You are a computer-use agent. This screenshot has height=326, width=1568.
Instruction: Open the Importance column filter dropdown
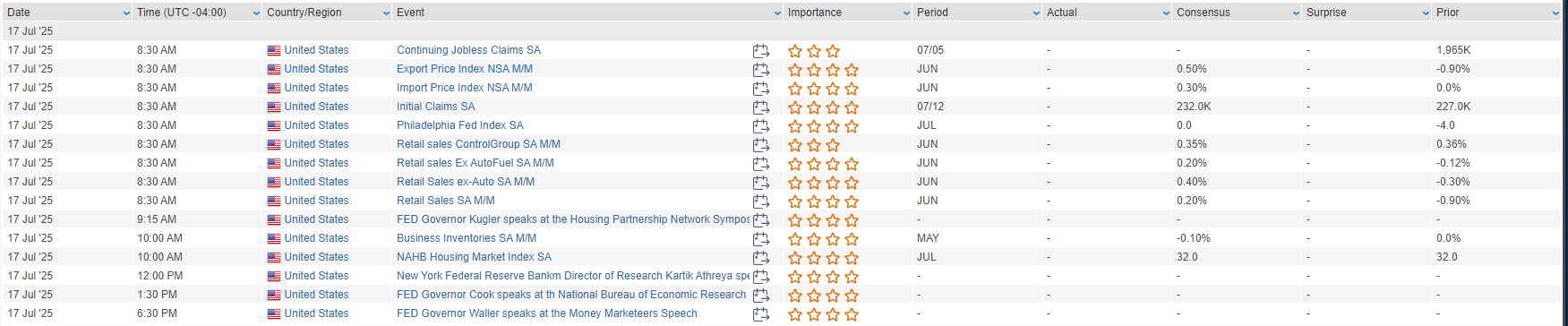tap(906, 13)
